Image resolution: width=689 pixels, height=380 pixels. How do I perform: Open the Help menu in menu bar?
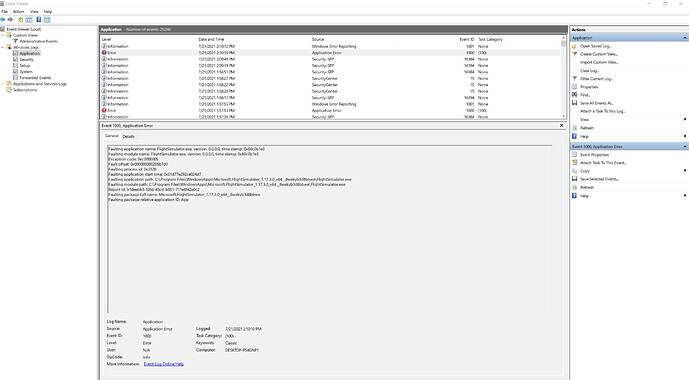pos(47,11)
